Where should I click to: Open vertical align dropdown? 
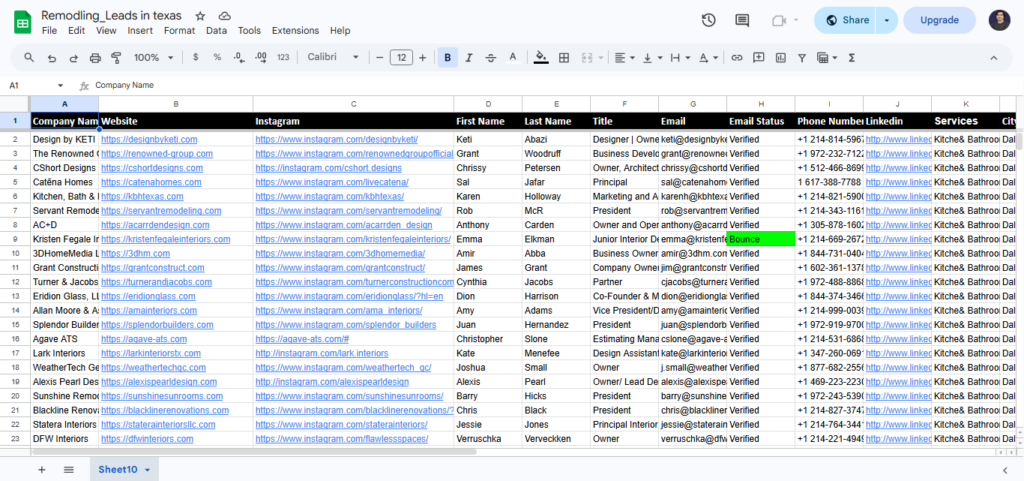[x=652, y=57]
